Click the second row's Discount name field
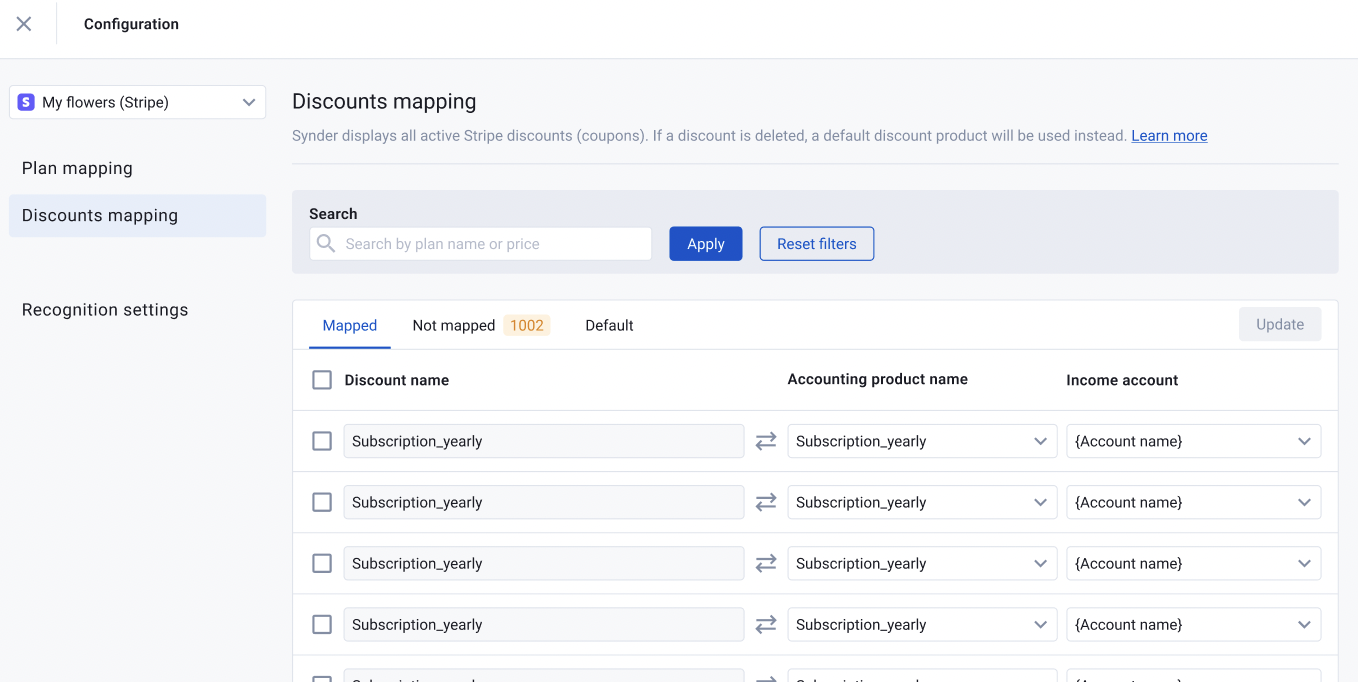The height and width of the screenshot is (682, 1358). [x=544, y=502]
